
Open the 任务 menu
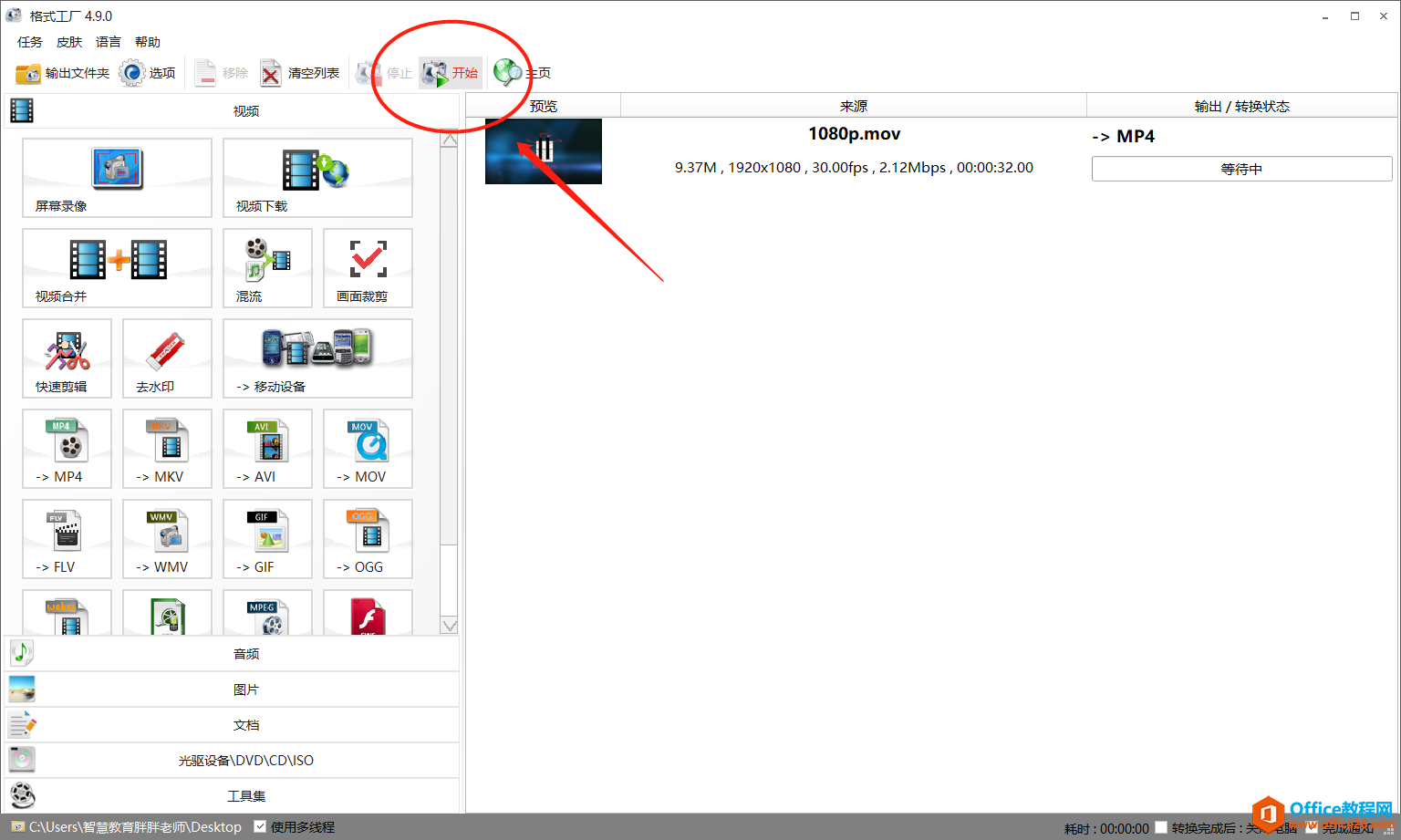30,42
